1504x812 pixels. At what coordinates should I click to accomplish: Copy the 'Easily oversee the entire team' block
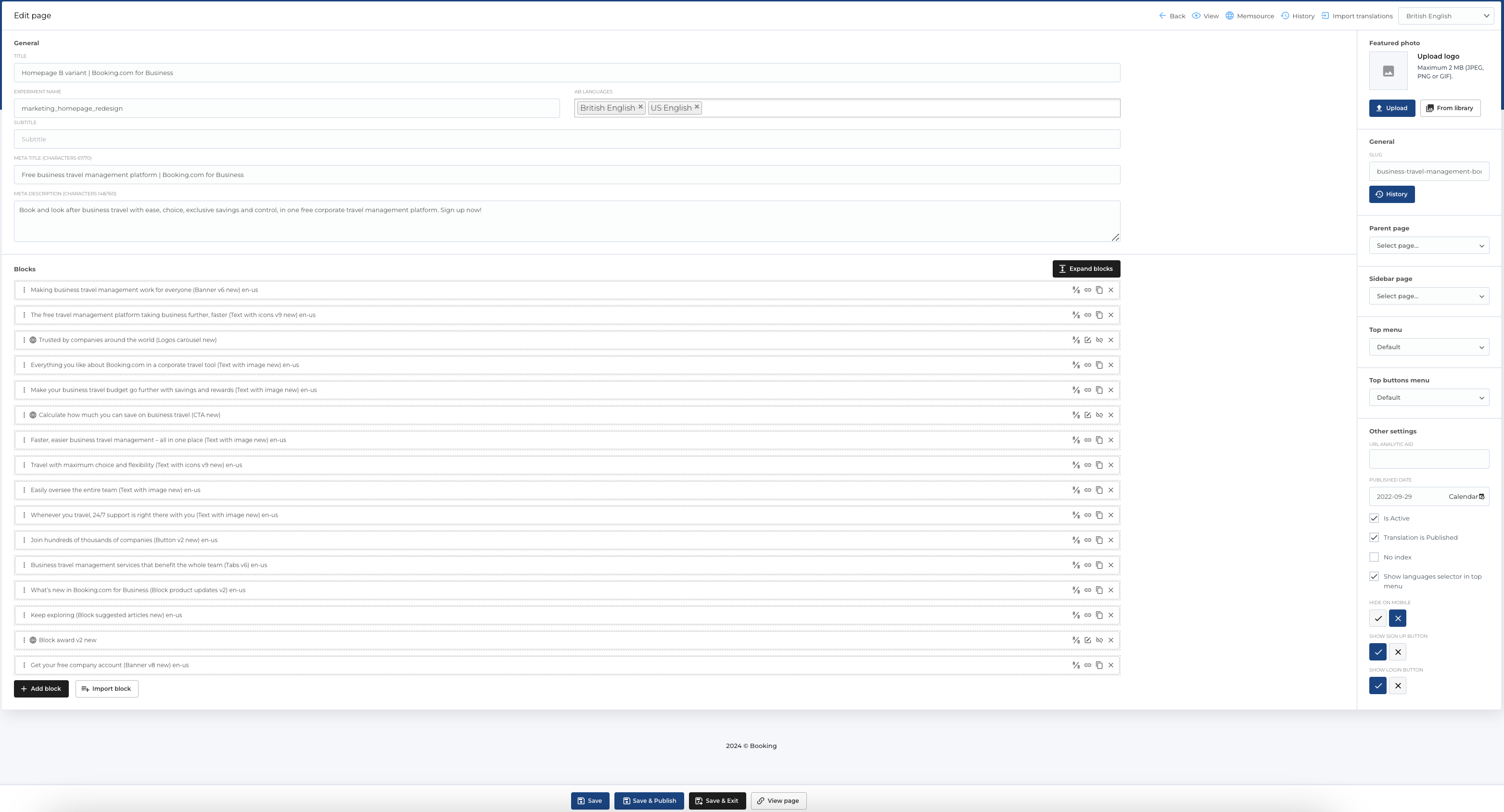point(1099,490)
